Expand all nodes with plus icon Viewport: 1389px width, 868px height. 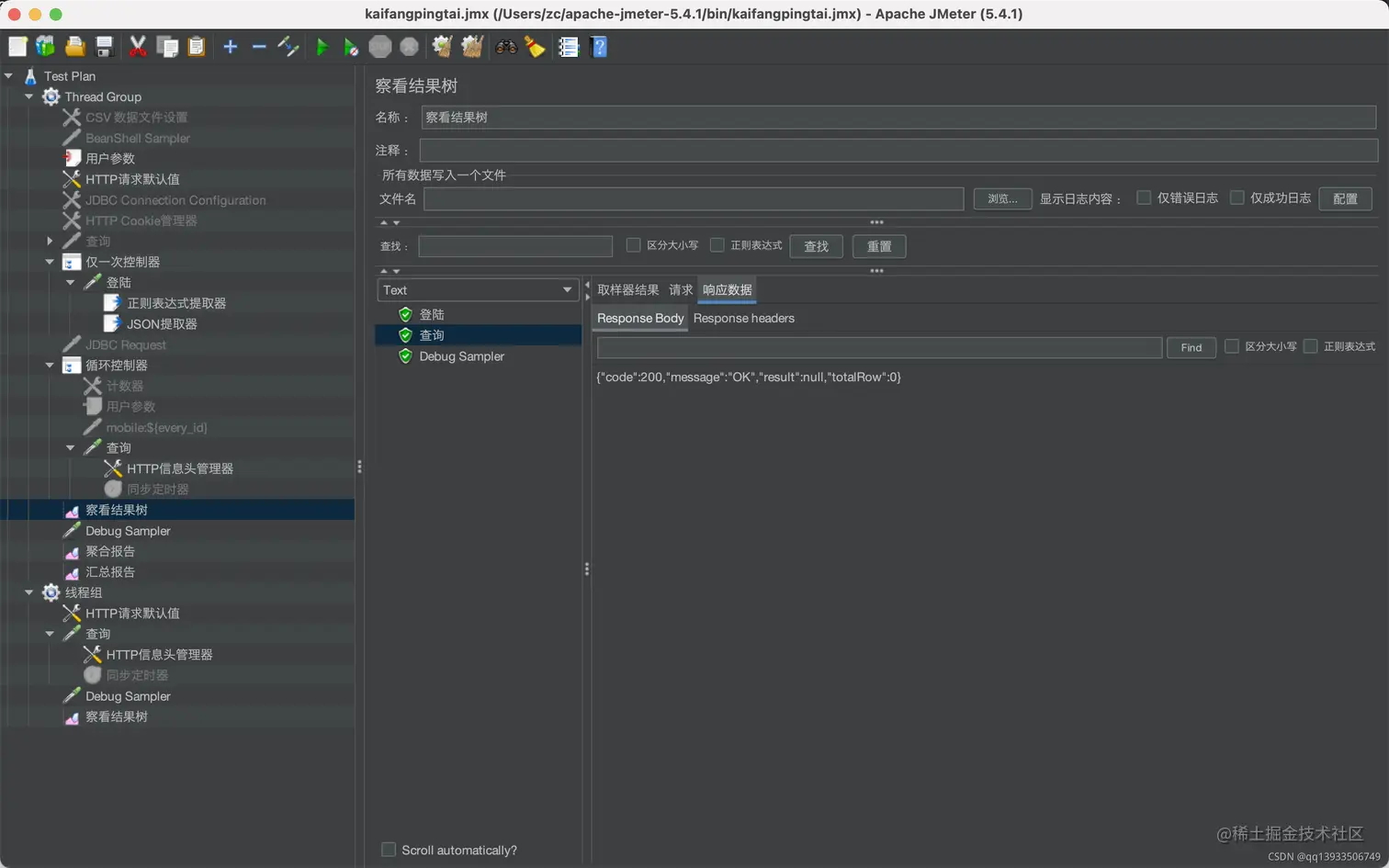coord(231,47)
